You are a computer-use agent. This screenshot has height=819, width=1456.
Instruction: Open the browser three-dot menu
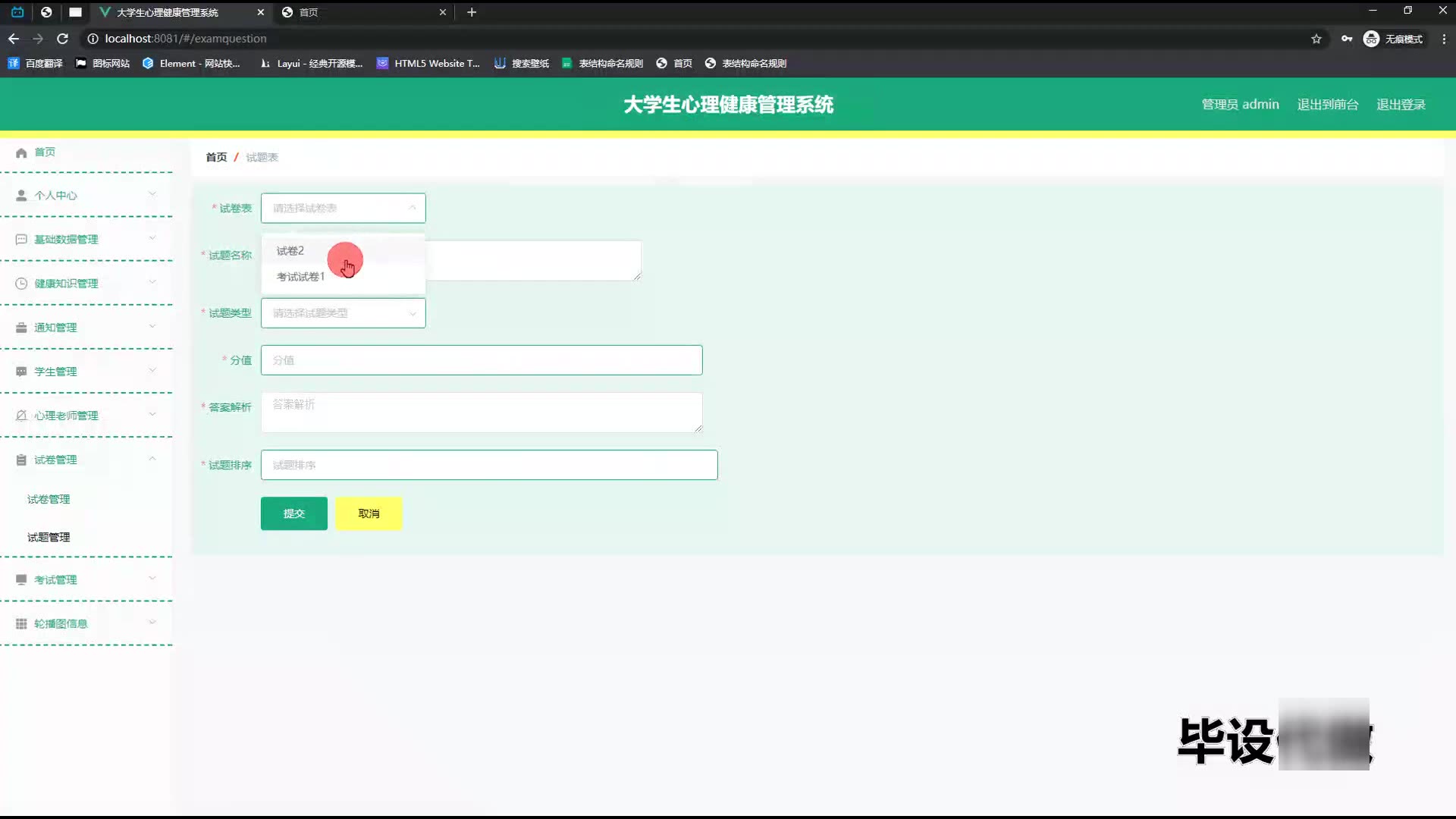pos(1444,39)
